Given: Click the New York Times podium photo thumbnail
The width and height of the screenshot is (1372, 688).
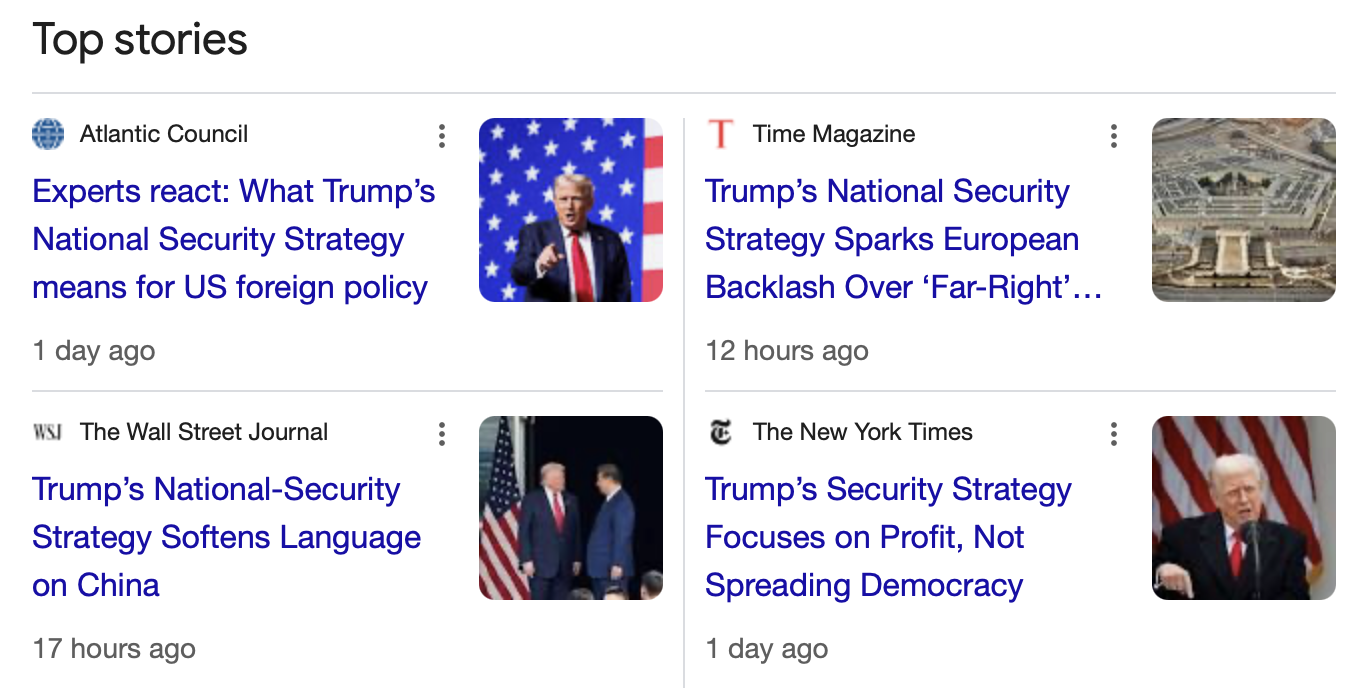Looking at the screenshot, I should (x=1243, y=508).
